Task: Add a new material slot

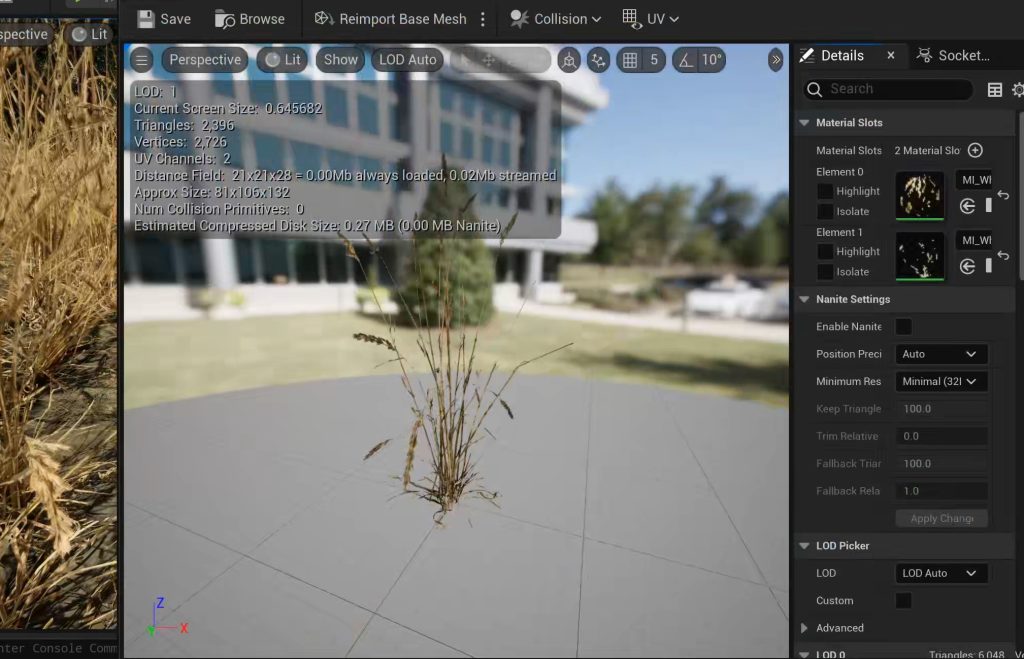Action: pyautogui.click(x=975, y=150)
